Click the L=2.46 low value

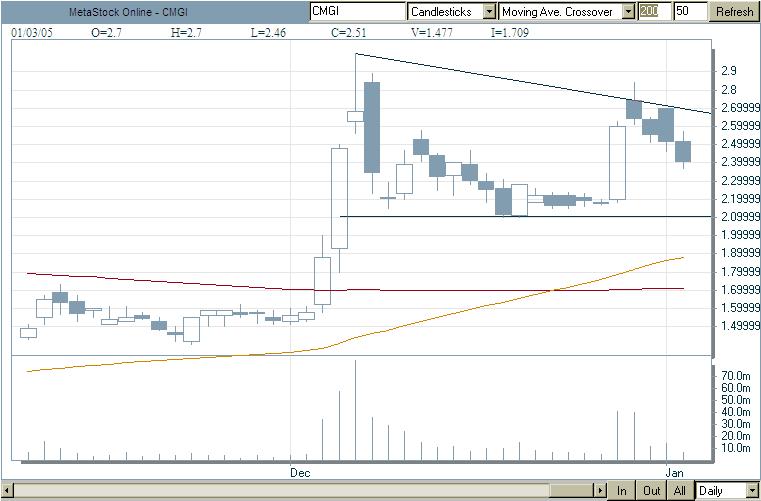click(268, 33)
